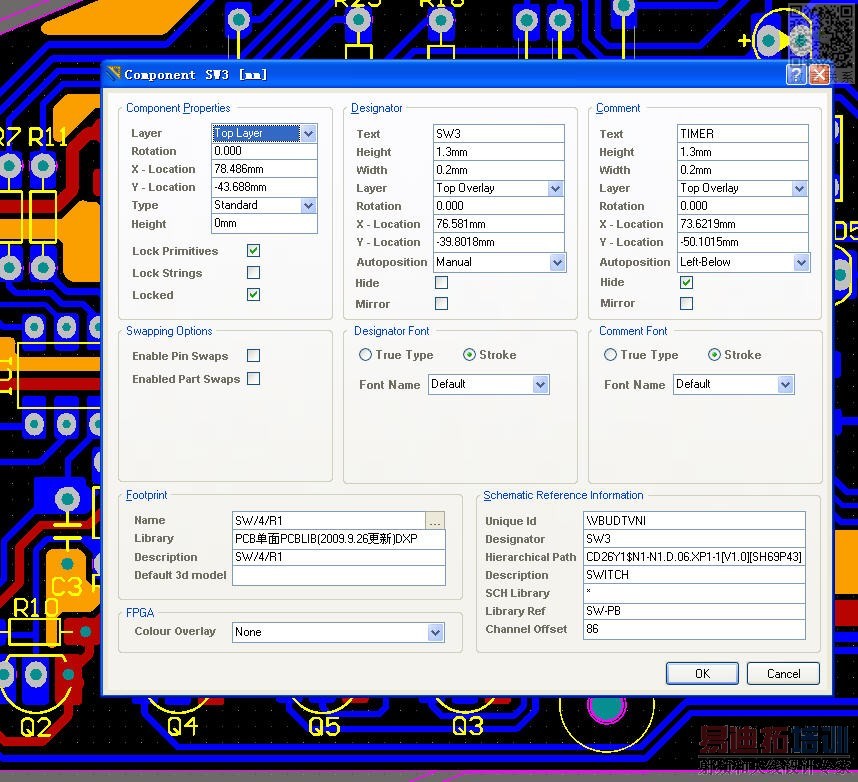Select True Type for Designator Font
This screenshot has height=782, width=858.
click(366, 355)
